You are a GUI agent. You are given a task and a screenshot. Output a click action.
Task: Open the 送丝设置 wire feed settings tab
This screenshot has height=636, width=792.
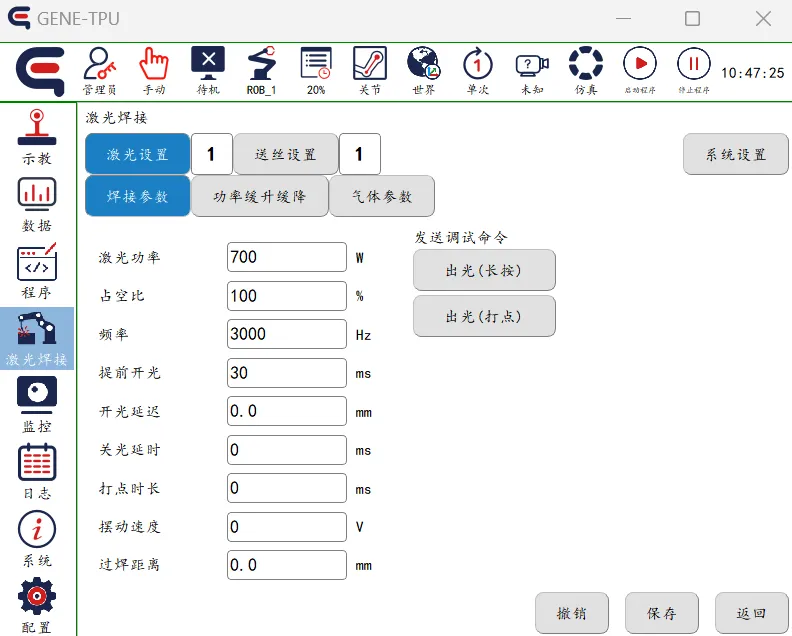[x=286, y=154]
